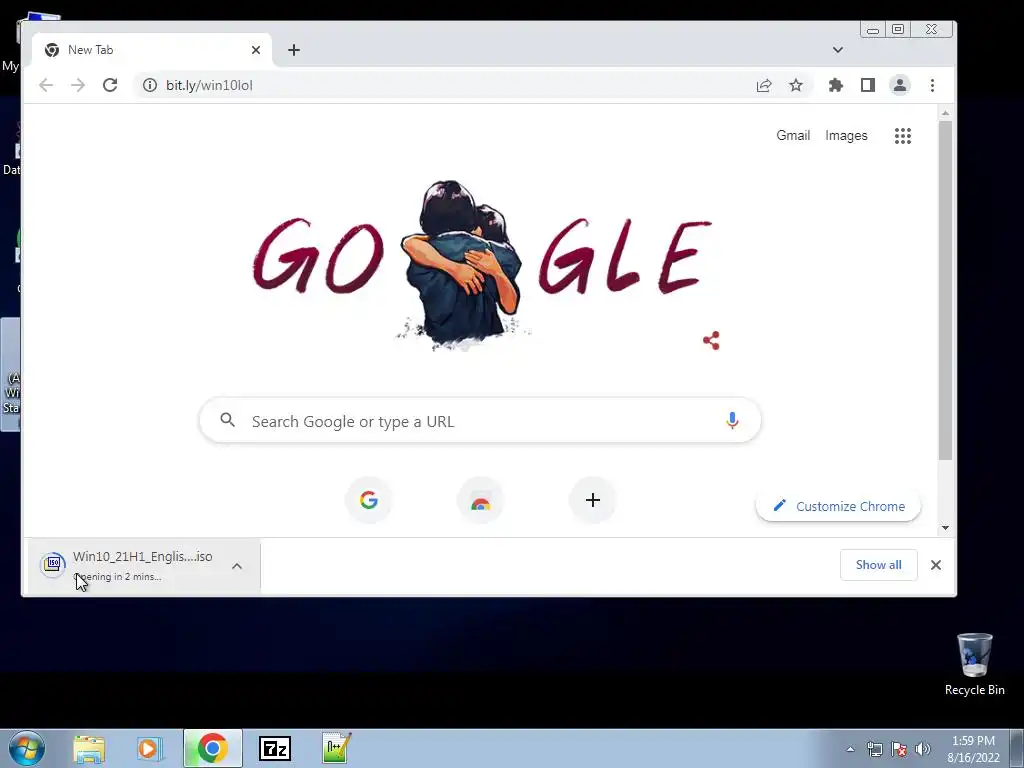
Task: Open Notepad++ from the taskbar
Action: click(336, 748)
